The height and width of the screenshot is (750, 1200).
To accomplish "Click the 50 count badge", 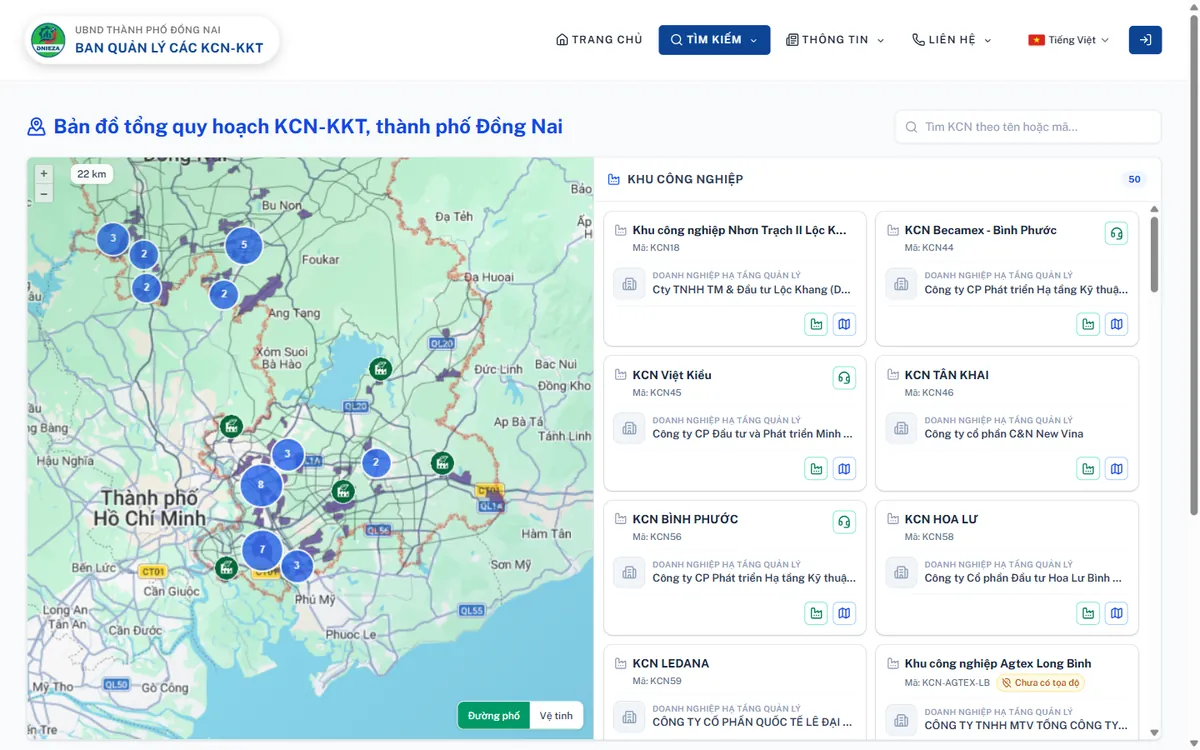I will pyautogui.click(x=1134, y=180).
